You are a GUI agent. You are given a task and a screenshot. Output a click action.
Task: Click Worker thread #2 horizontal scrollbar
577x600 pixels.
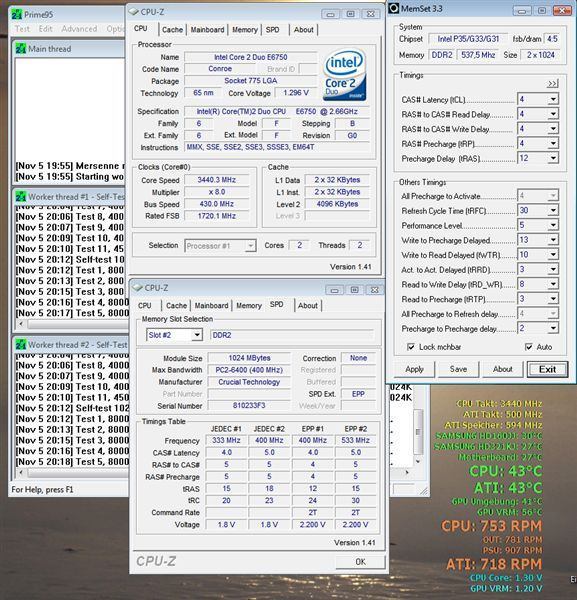tap(72, 472)
